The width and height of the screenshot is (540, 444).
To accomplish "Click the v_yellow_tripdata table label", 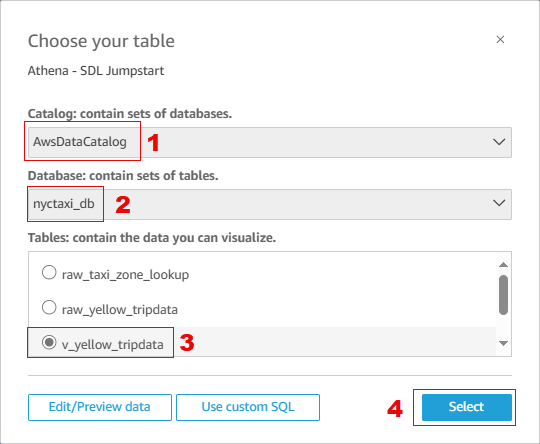I will pos(113,345).
